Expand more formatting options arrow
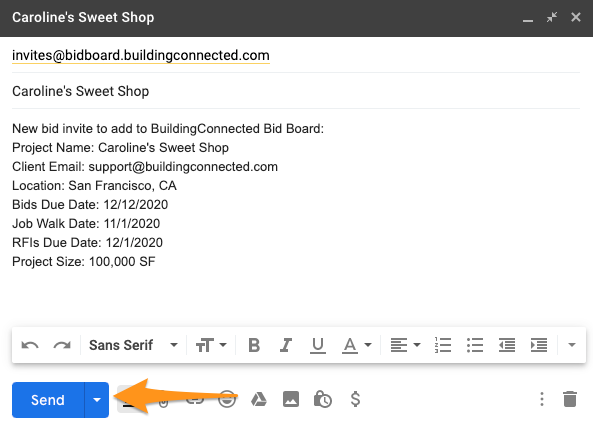Viewport: 593px width, 428px height. click(572, 345)
